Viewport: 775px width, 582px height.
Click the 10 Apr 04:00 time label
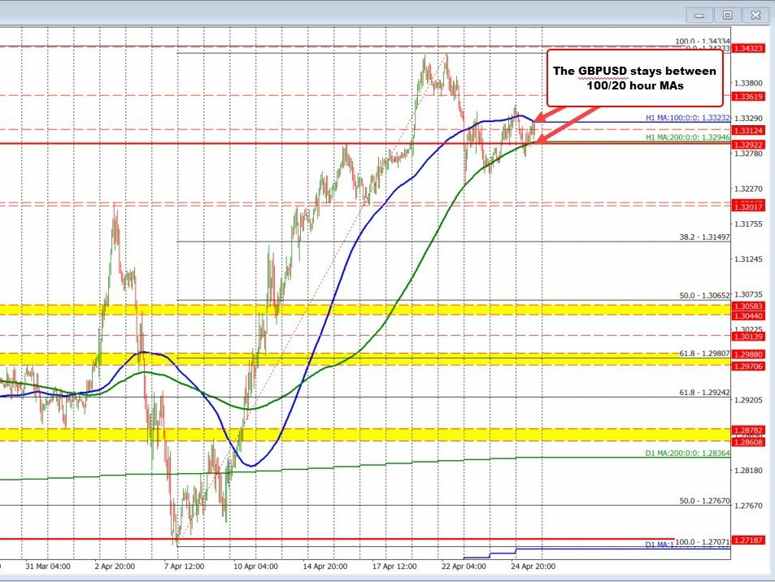(256, 567)
